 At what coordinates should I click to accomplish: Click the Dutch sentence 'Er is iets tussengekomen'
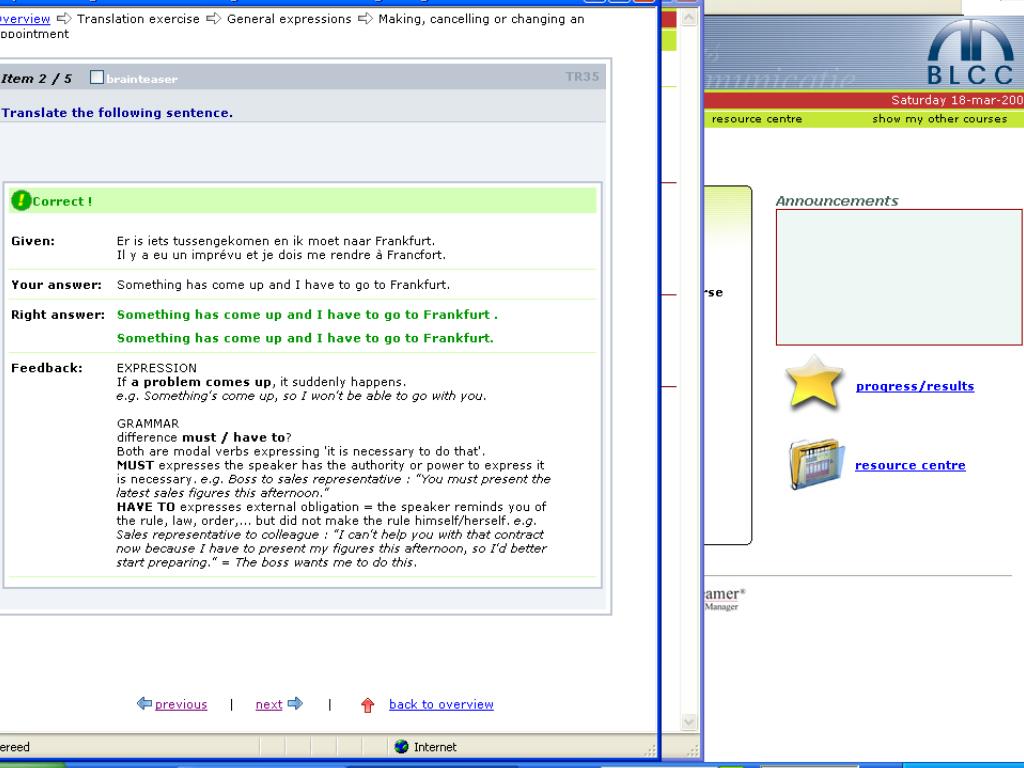click(276, 241)
